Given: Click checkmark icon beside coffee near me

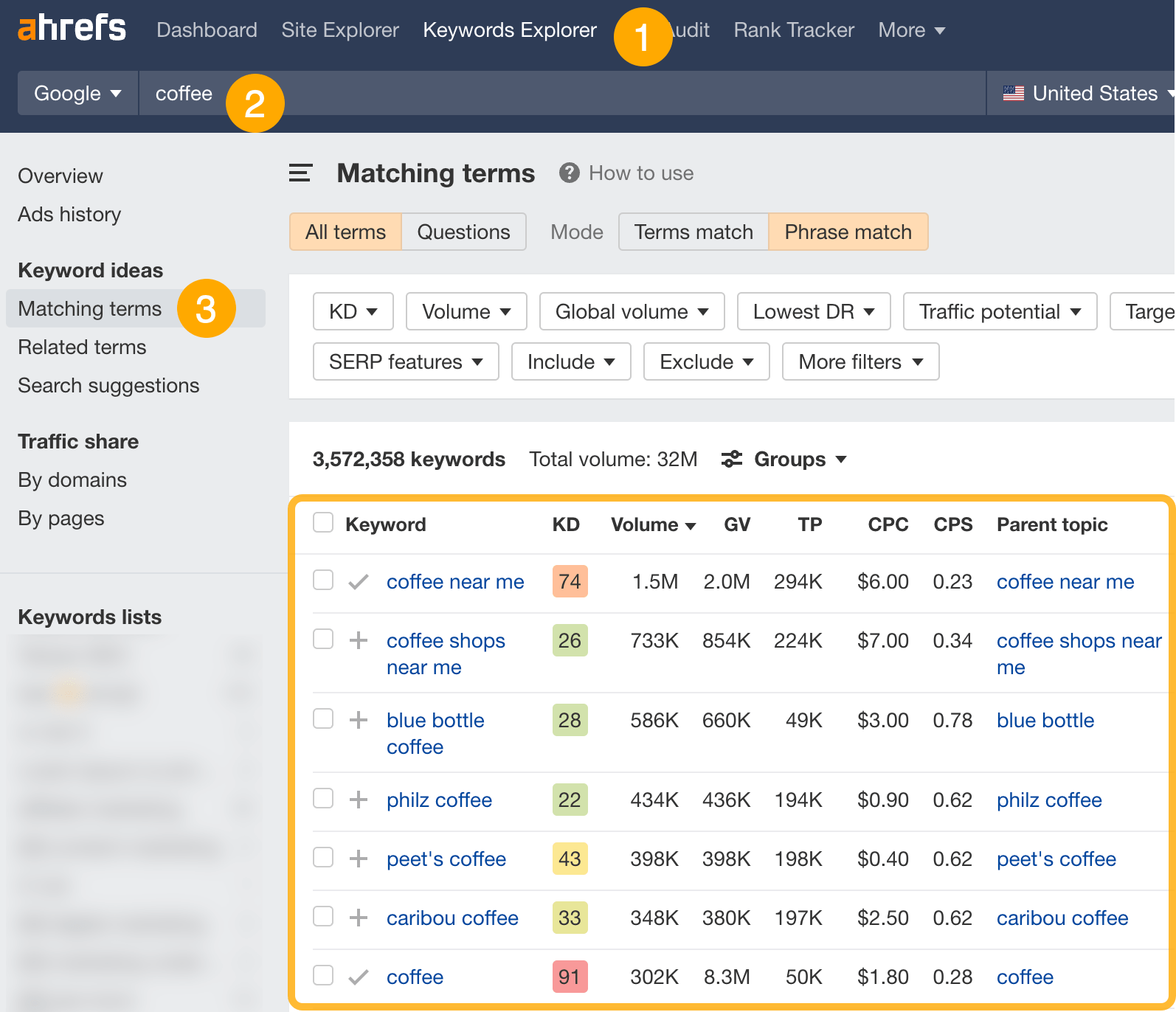Looking at the screenshot, I should tap(359, 582).
